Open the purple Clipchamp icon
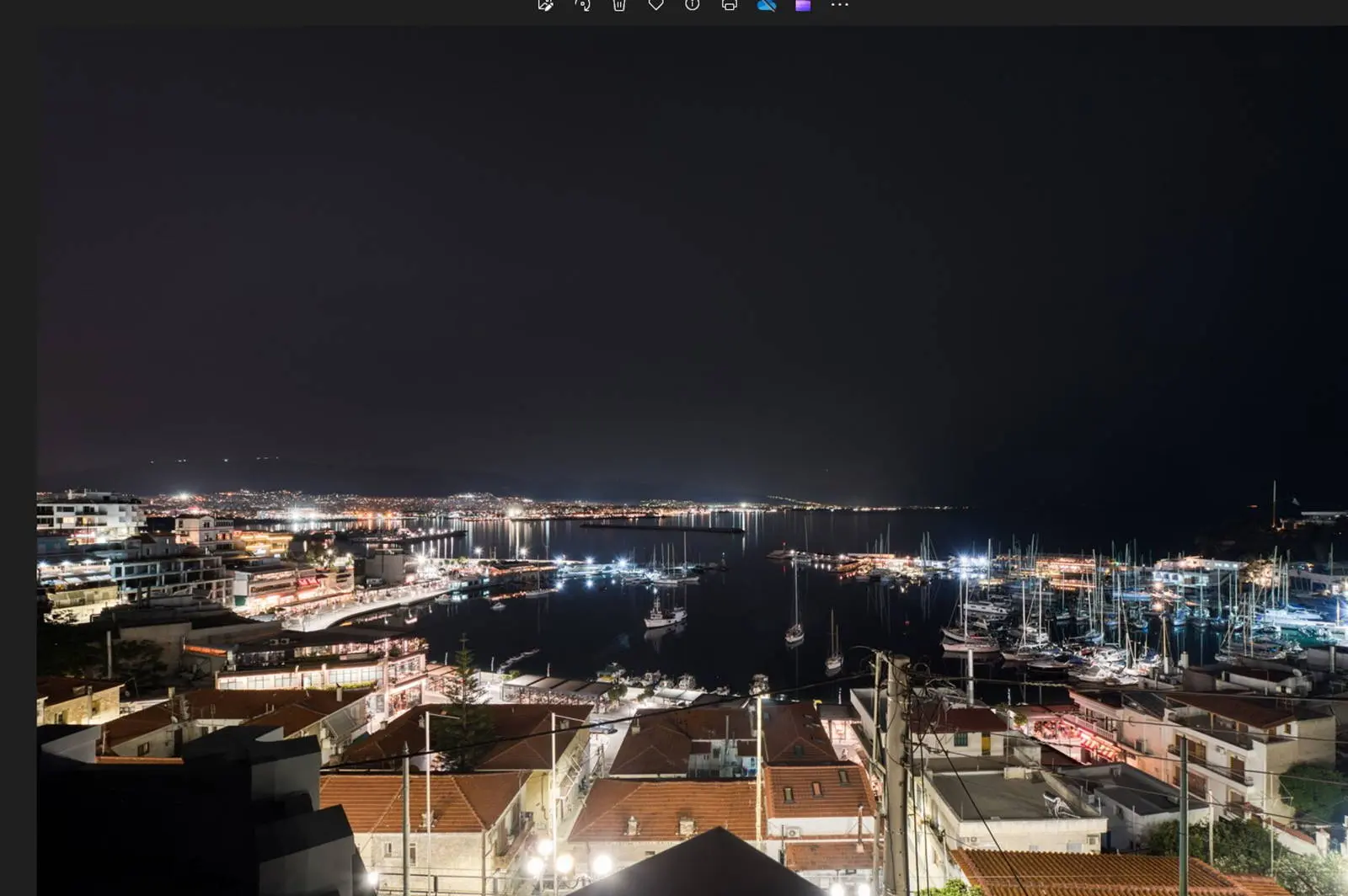 [803, 4]
